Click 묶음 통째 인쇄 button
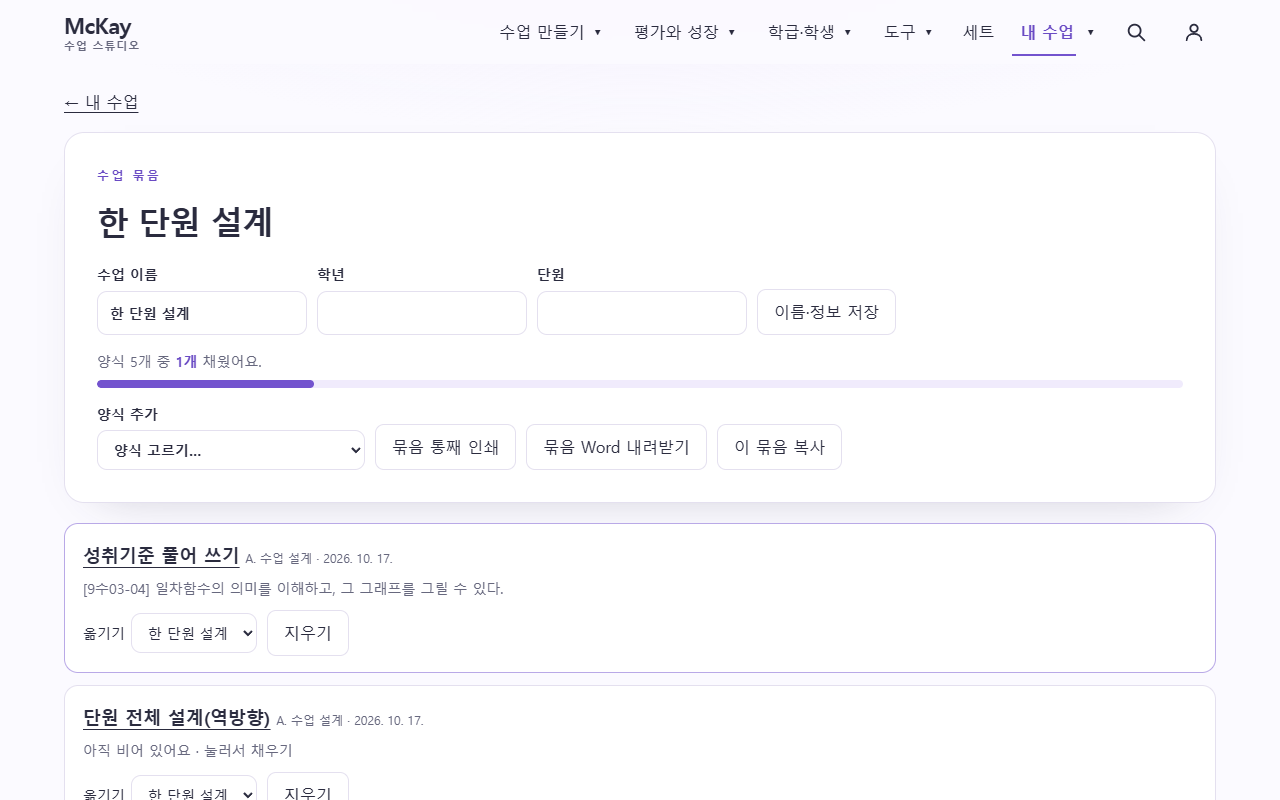This screenshot has height=800, width=1280. click(x=445, y=447)
